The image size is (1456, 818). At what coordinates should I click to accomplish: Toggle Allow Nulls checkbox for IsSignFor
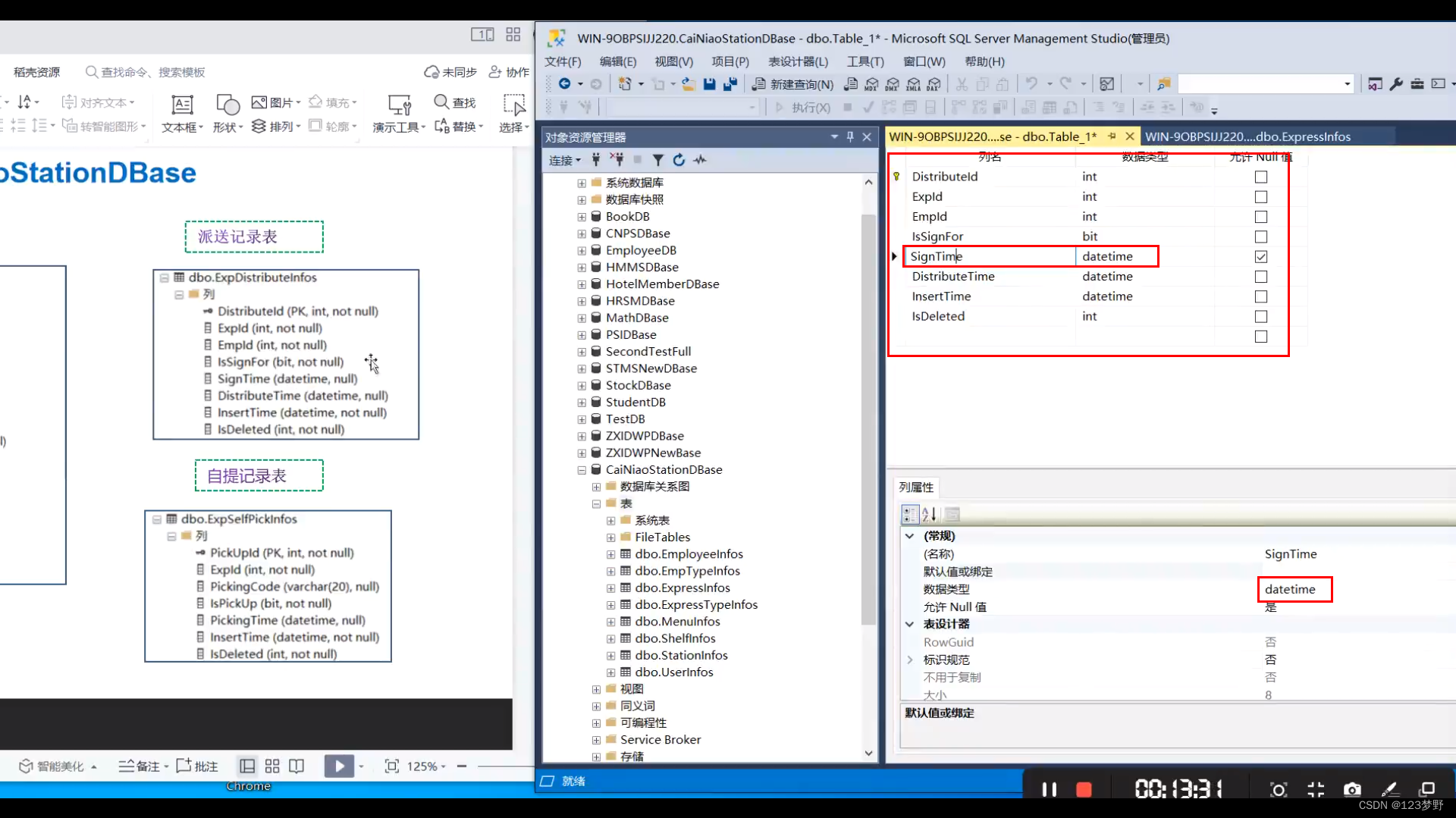[x=1261, y=237]
